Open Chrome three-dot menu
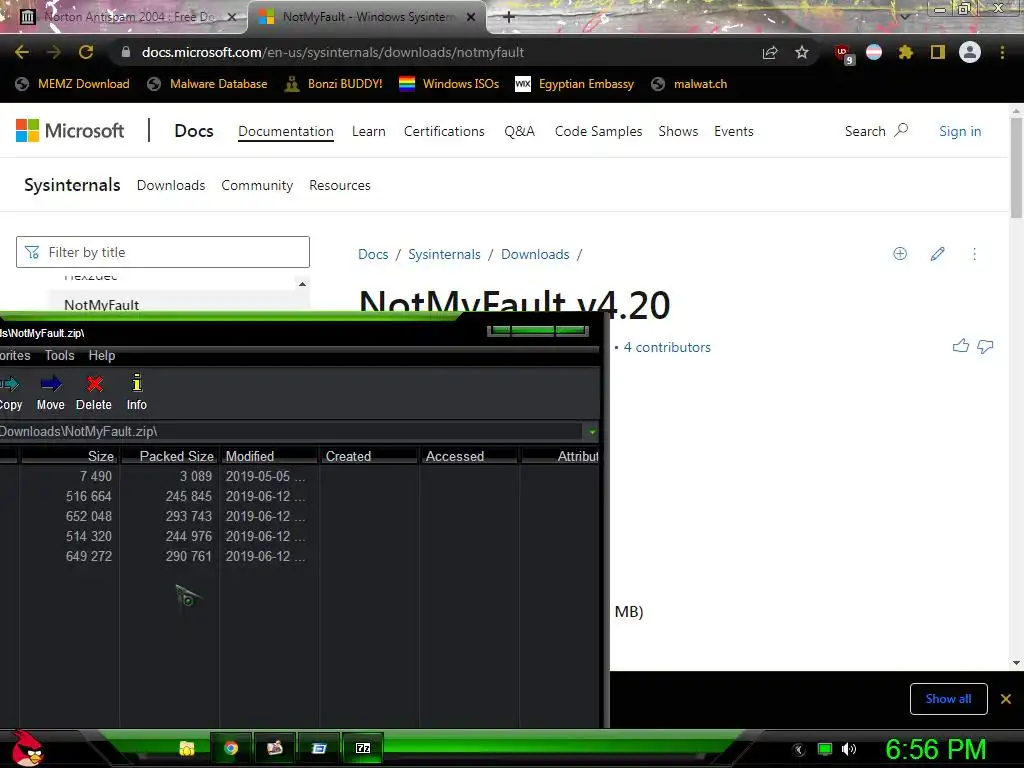 tap(1002, 52)
